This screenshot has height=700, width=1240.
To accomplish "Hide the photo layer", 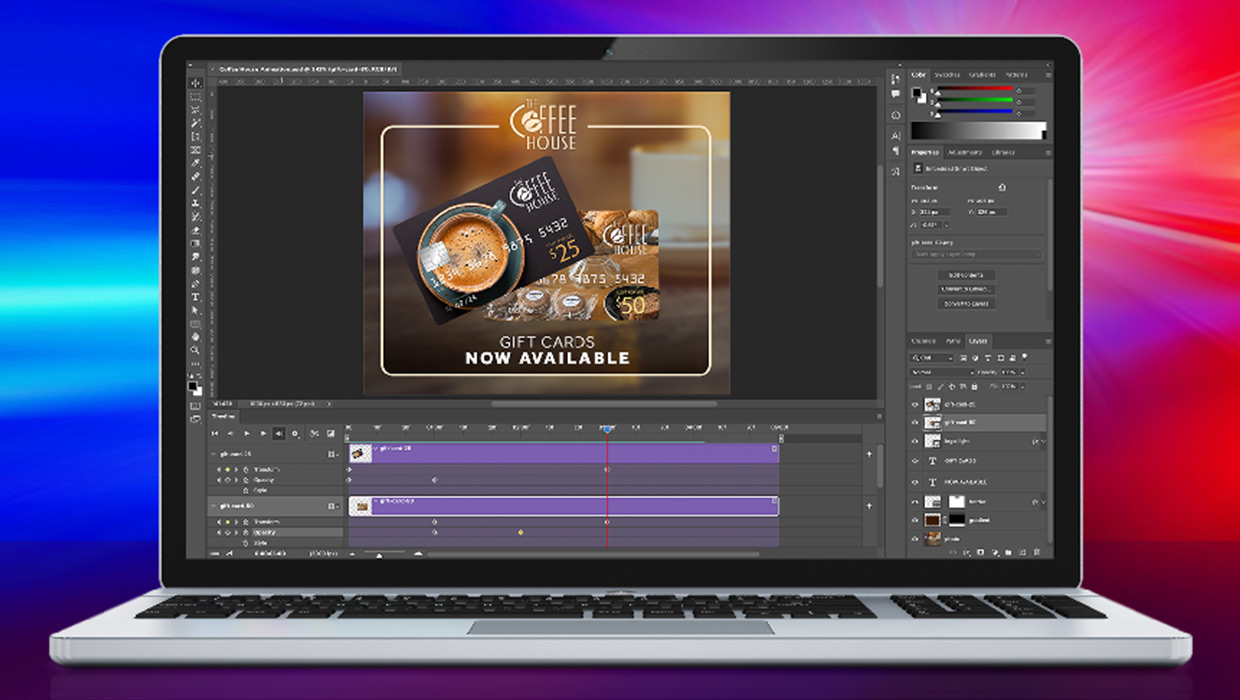I will click(x=915, y=538).
